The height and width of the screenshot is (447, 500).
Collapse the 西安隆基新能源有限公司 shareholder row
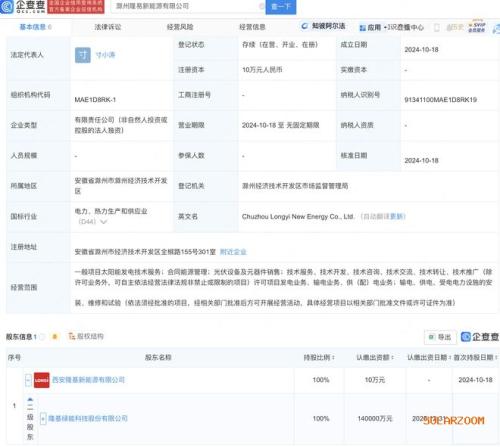tap(28, 380)
